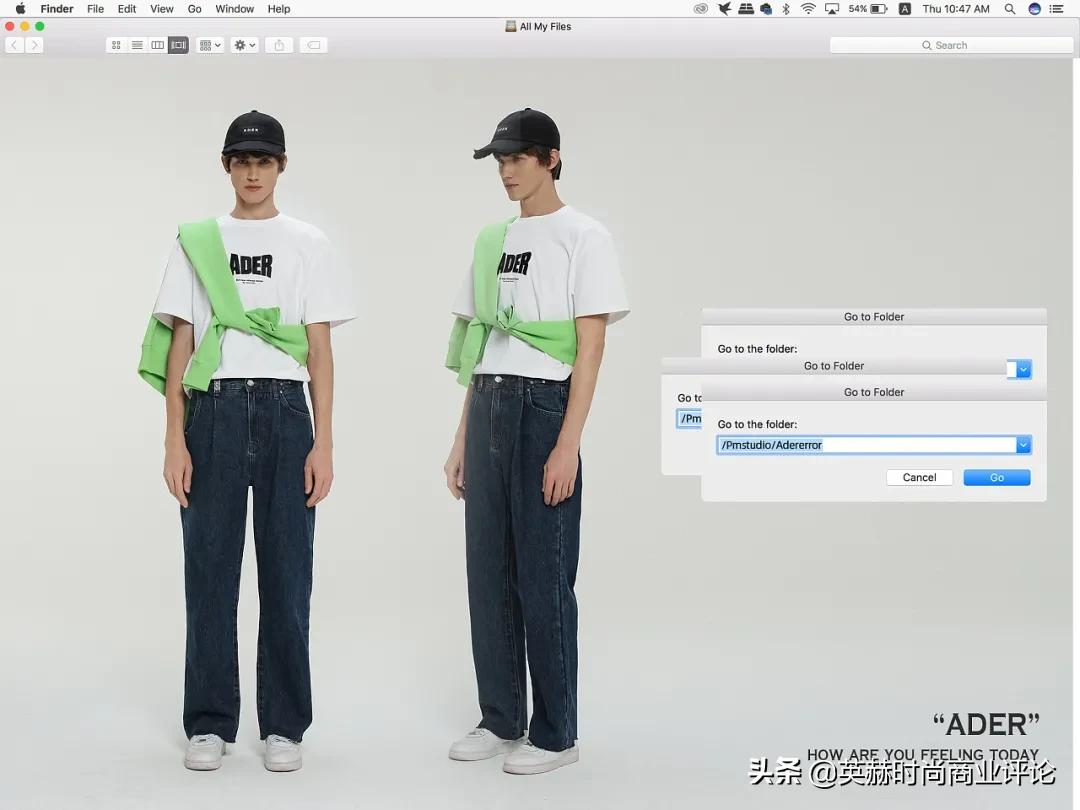This screenshot has height=810, width=1080.
Task: Click the Finder Search field
Action: pos(951,45)
